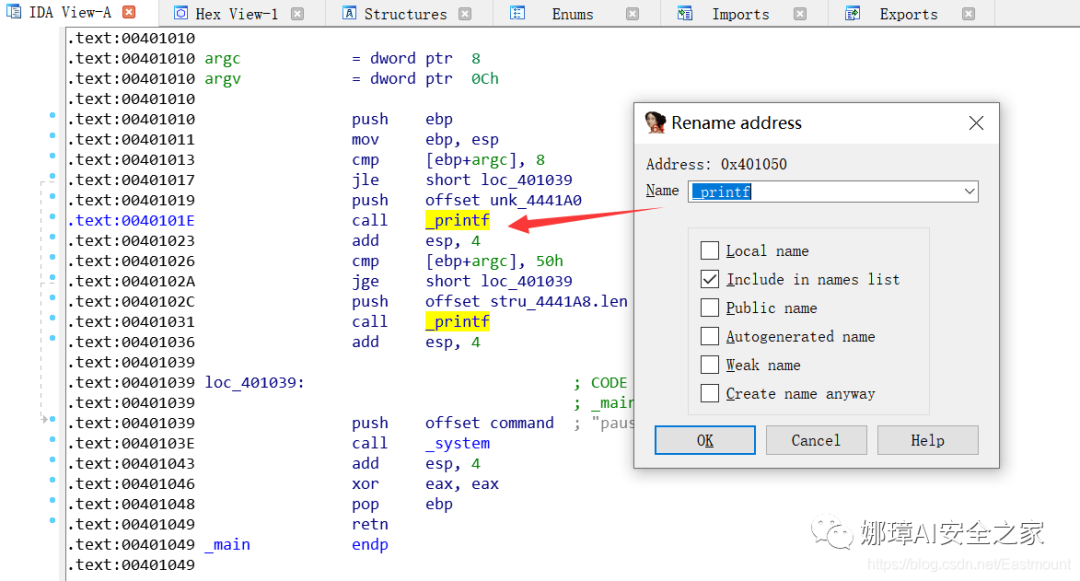Click offset unk_4441A0 operand
The image size is (1080, 581).
(503, 200)
